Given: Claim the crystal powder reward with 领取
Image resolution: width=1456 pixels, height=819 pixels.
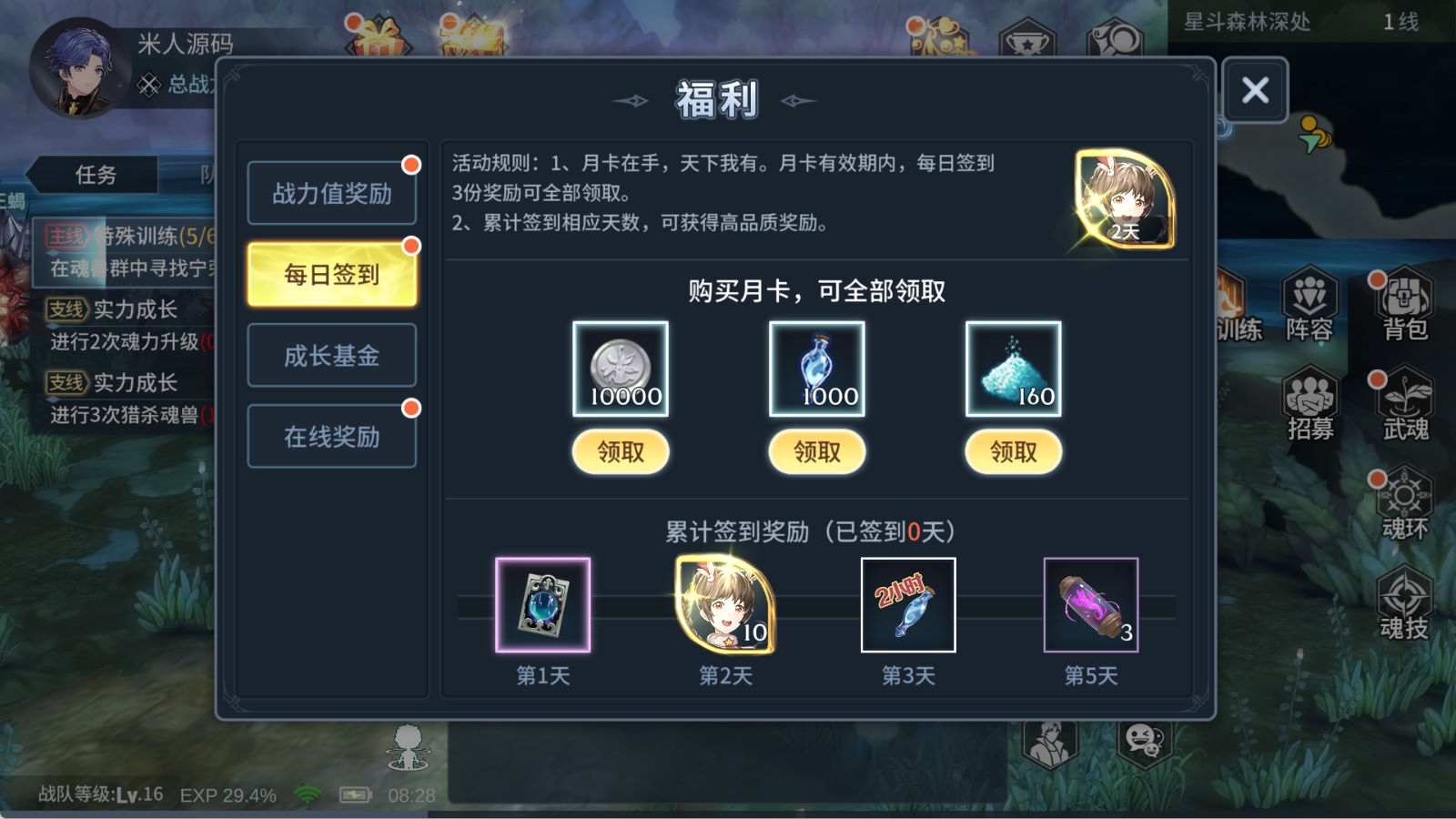Looking at the screenshot, I should (1014, 451).
